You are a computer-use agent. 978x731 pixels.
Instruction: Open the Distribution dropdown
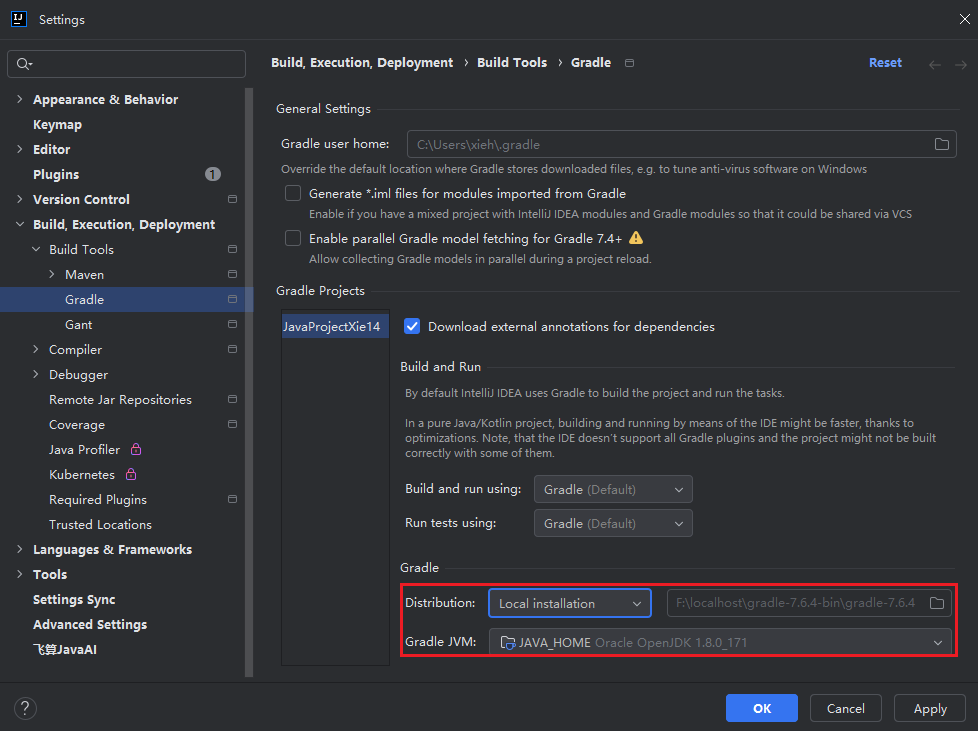tap(570, 603)
